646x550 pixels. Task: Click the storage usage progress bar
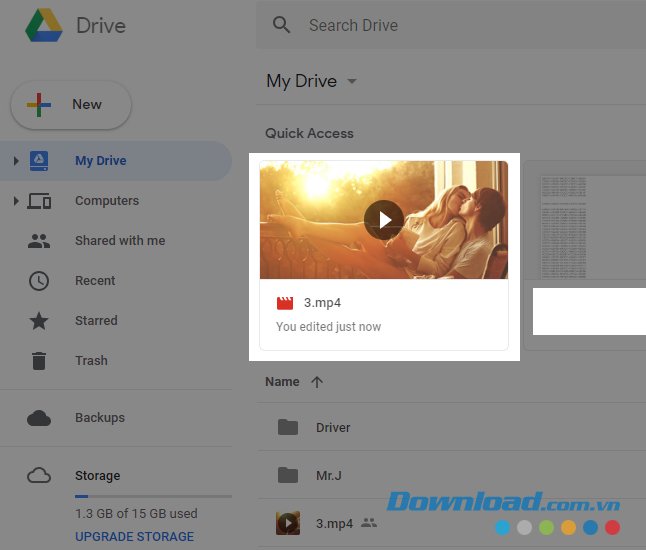point(153,496)
